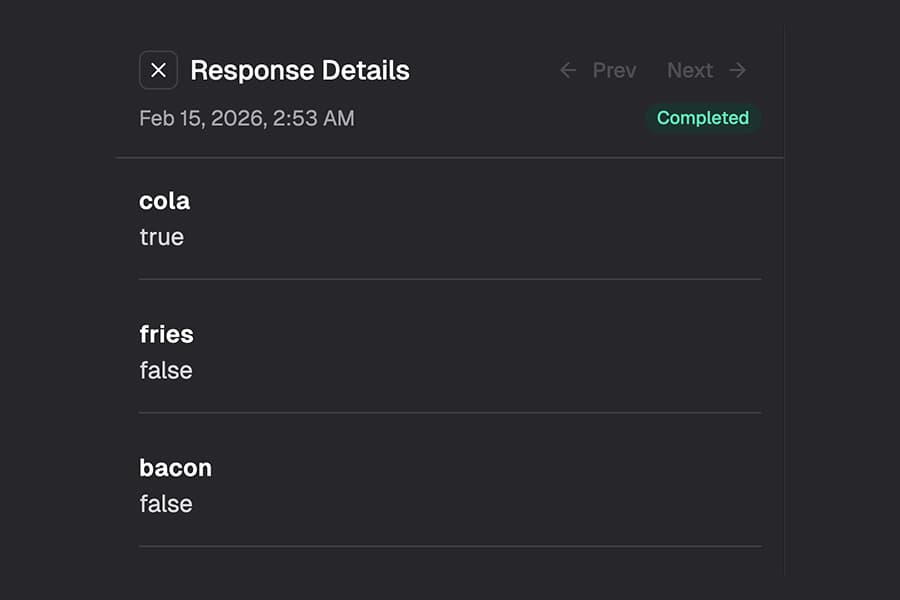Click the Next navigation button
900x600 pixels.
(x=690, y=70)
